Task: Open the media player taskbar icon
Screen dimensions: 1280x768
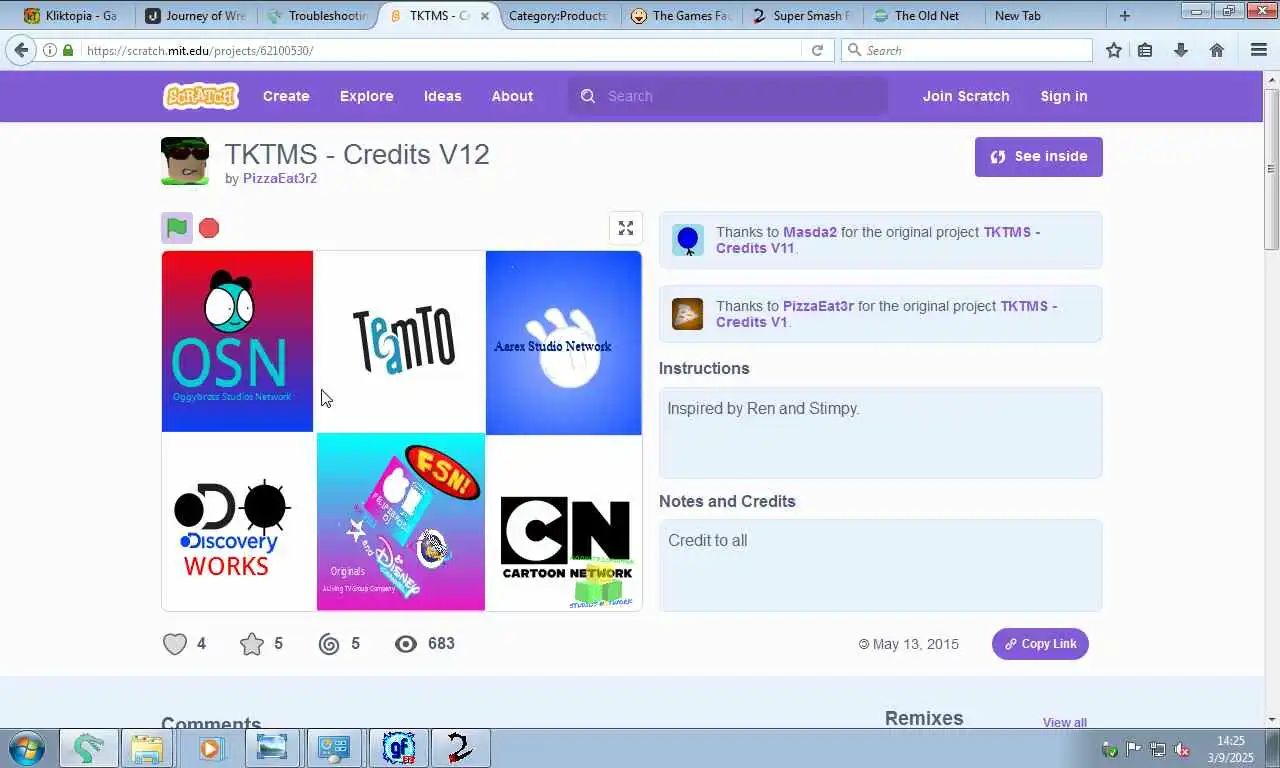Action: (x=210, y=748)
